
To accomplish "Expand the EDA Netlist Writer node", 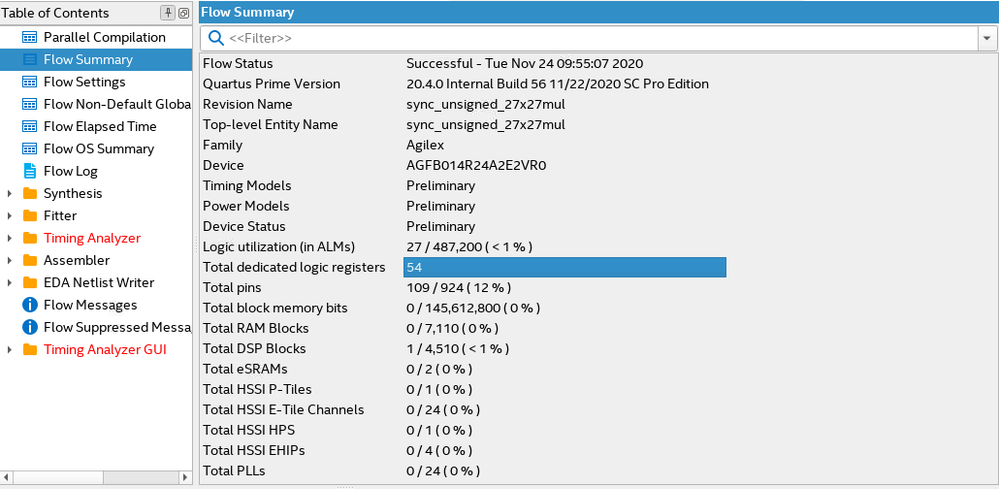I will [10, 282].
